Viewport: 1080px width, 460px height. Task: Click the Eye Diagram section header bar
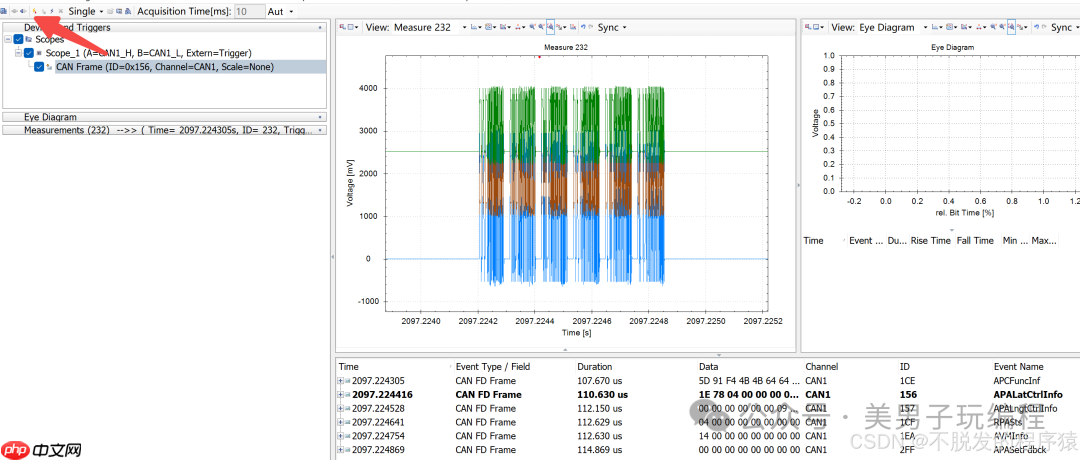point(164,117)
